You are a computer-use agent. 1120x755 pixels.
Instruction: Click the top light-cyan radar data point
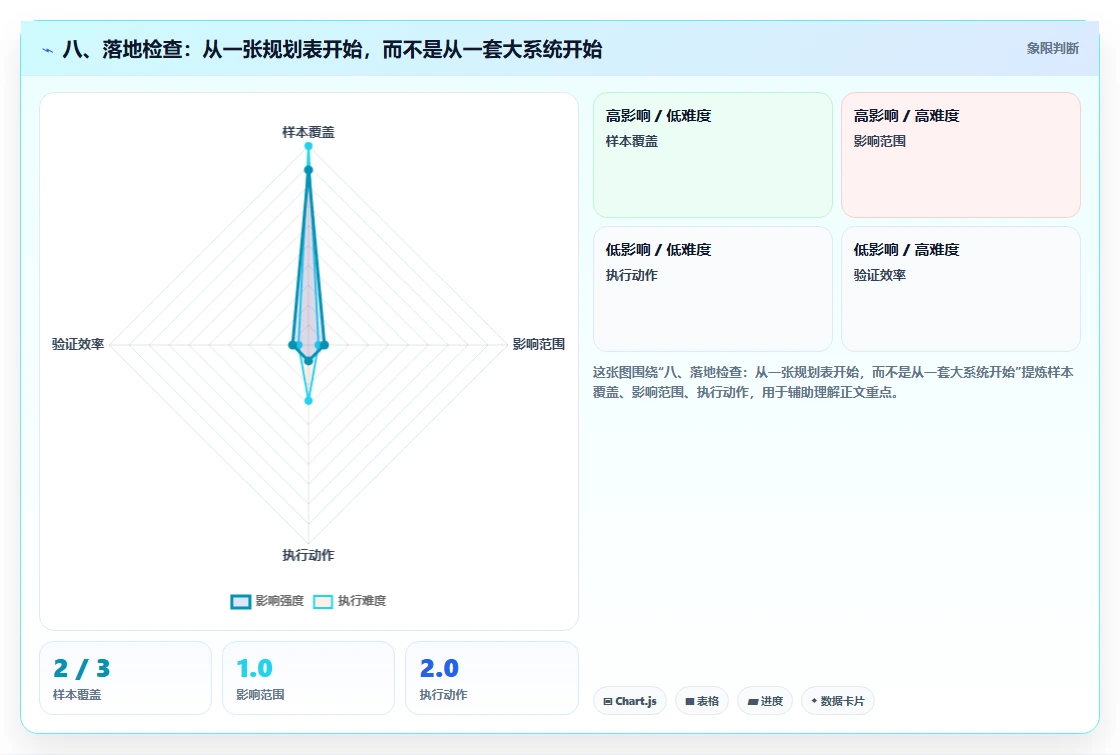(x=309, y=146)
